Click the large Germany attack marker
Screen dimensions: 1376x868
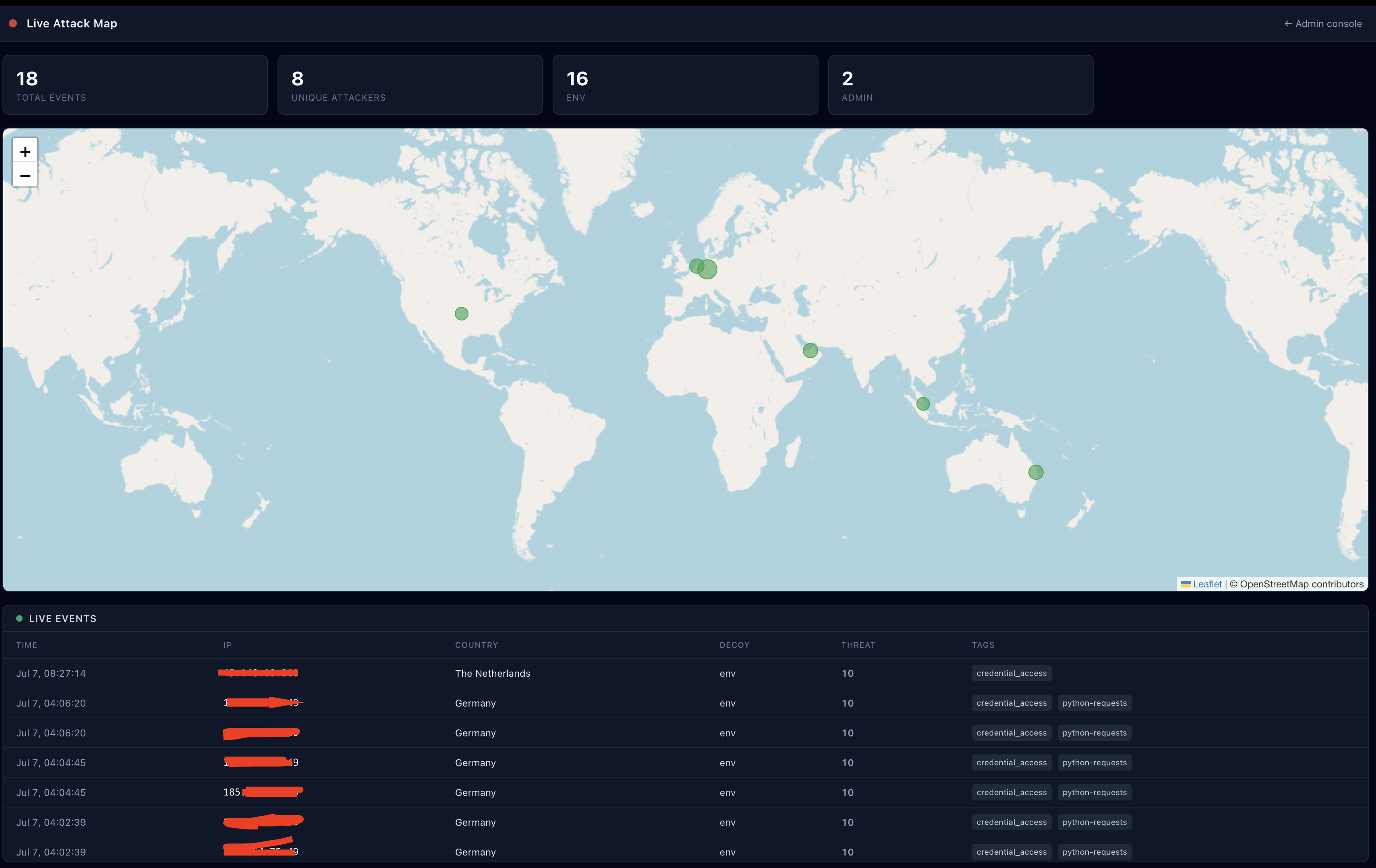pyautogui.click(x=707, y=269)
